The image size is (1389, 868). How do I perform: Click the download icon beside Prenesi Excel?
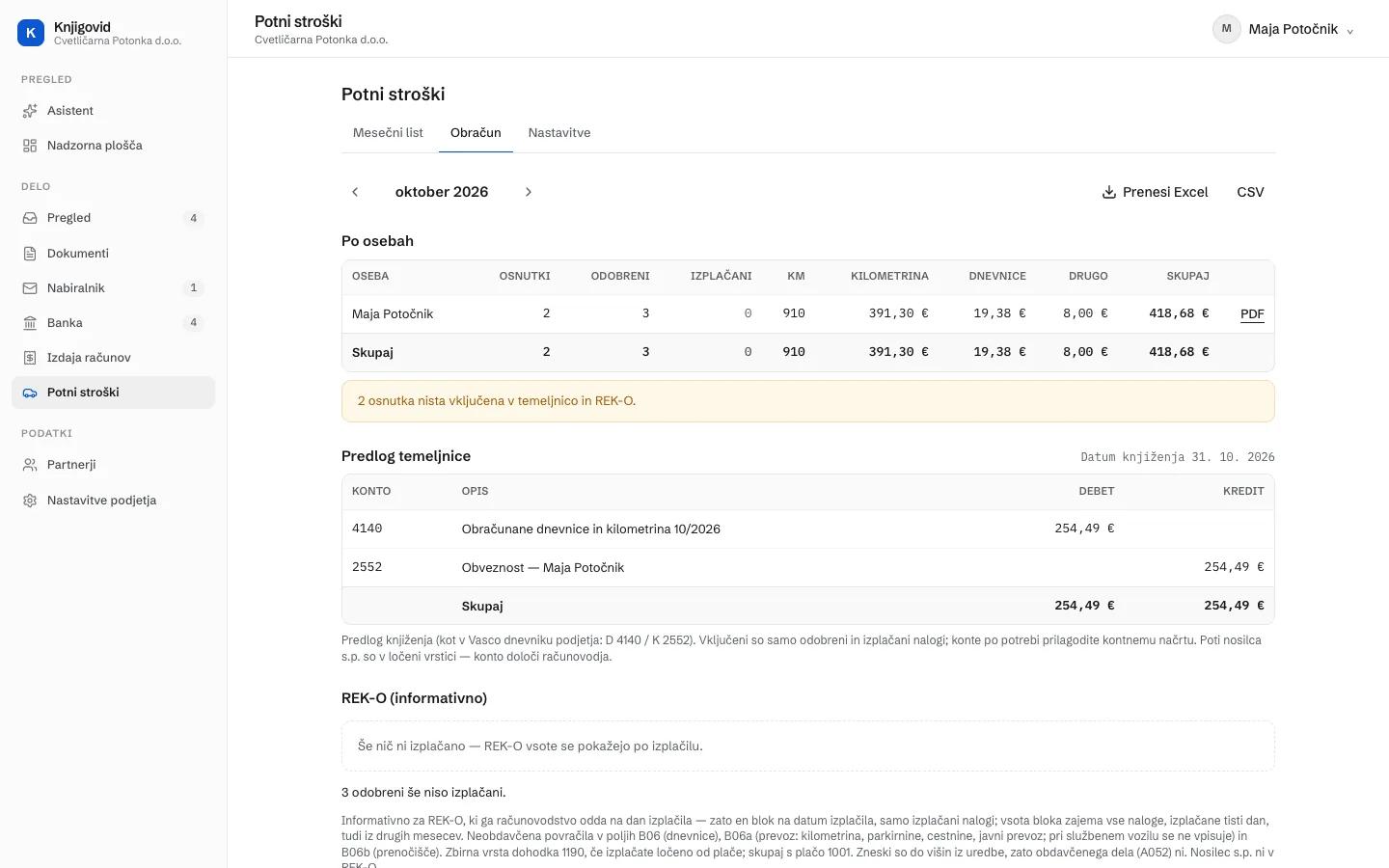coord(1109,192)
